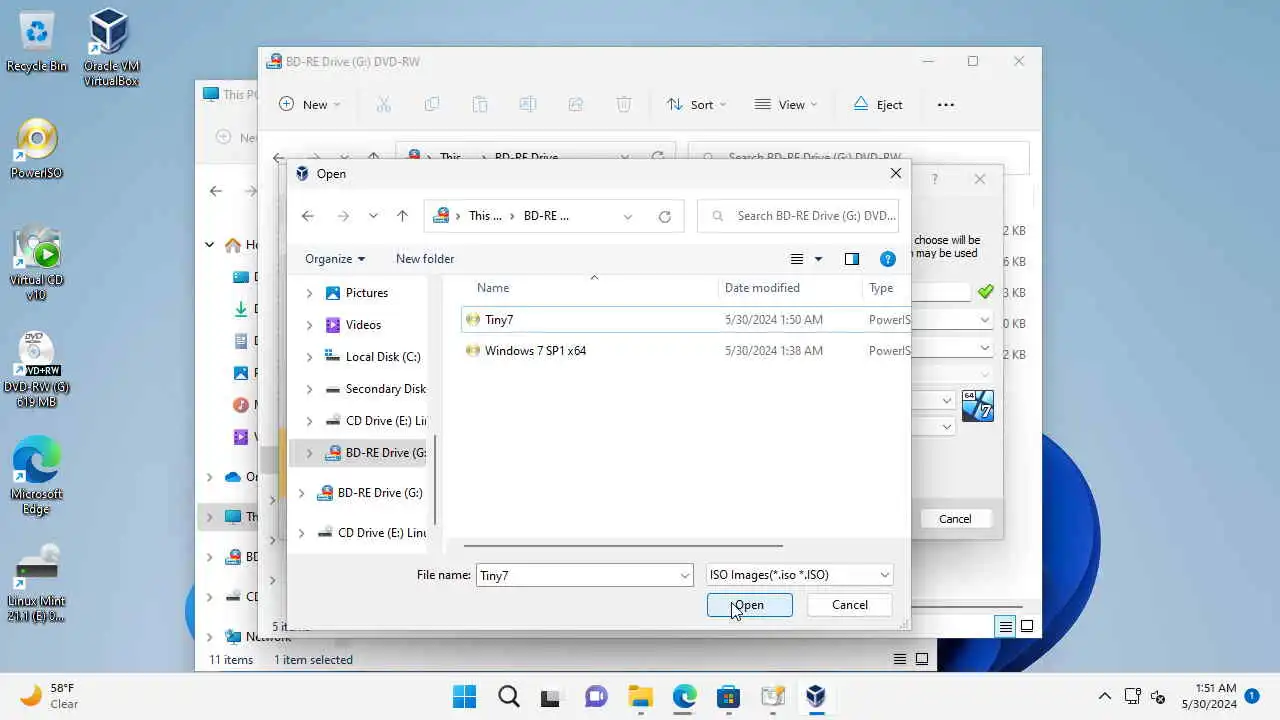Click the Copy icon in Explorer toolbar

point(432,104)
